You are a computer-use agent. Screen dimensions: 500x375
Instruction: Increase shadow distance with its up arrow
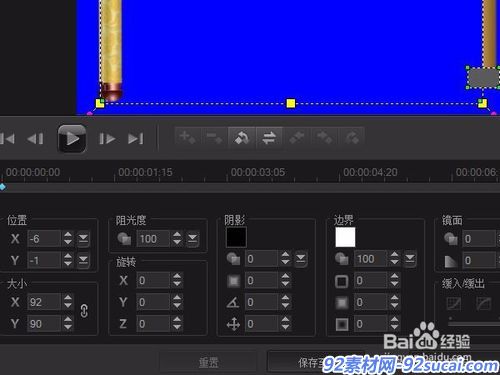point(285,319)
